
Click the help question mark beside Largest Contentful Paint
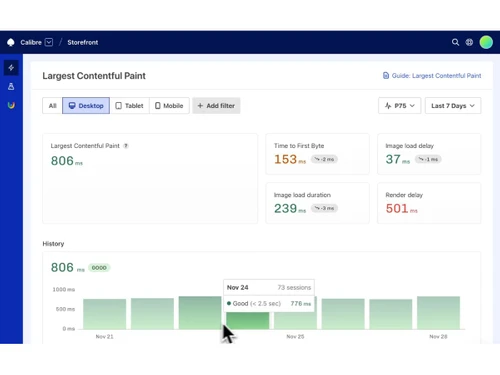point(126,146)
